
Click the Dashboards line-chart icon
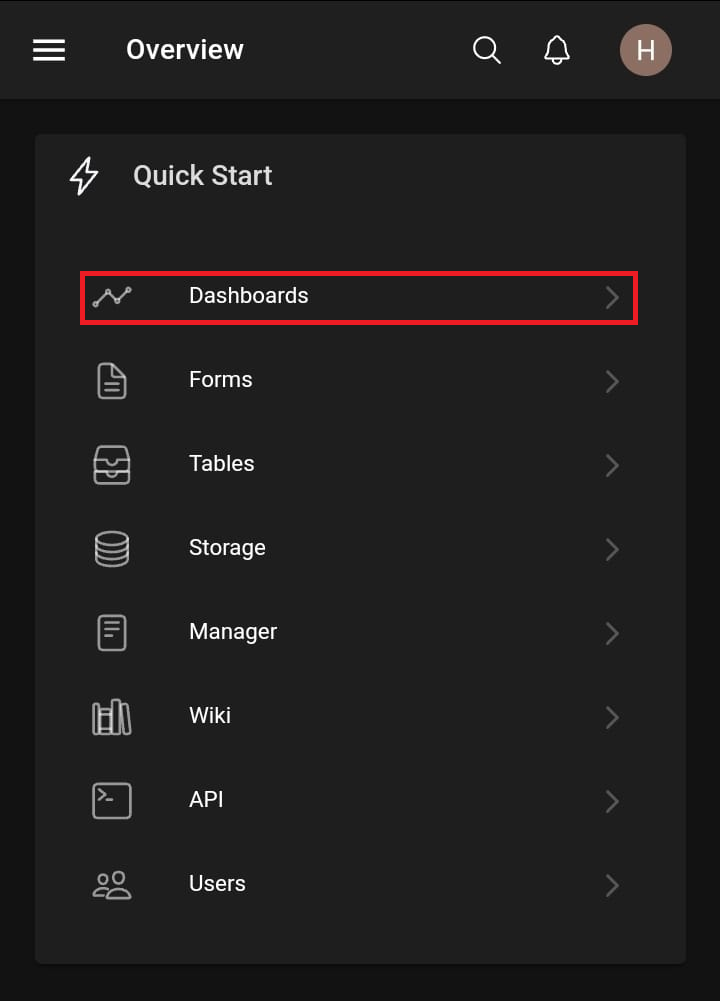[x=112, y=297]
